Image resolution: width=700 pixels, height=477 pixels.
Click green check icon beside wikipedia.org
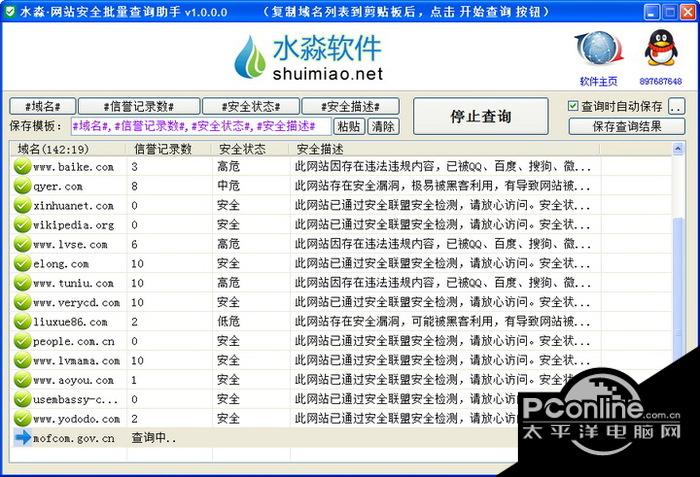(22, 224)
